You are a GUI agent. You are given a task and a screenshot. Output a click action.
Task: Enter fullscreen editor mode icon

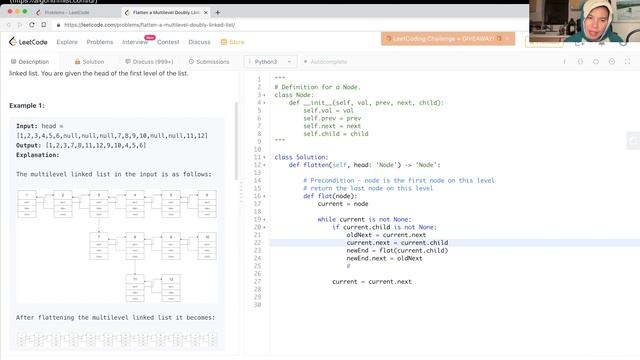627,62
